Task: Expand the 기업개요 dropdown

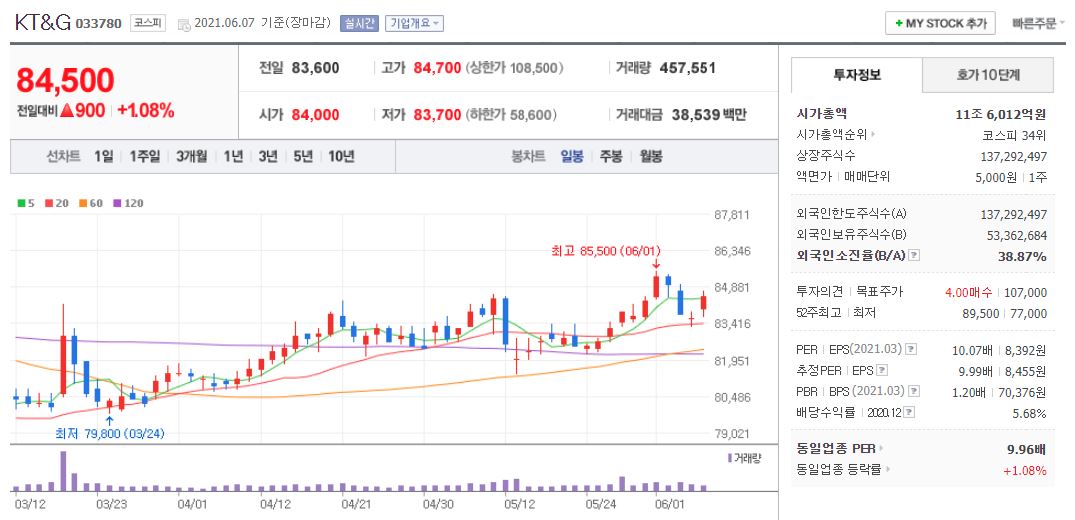Action: 414,23
